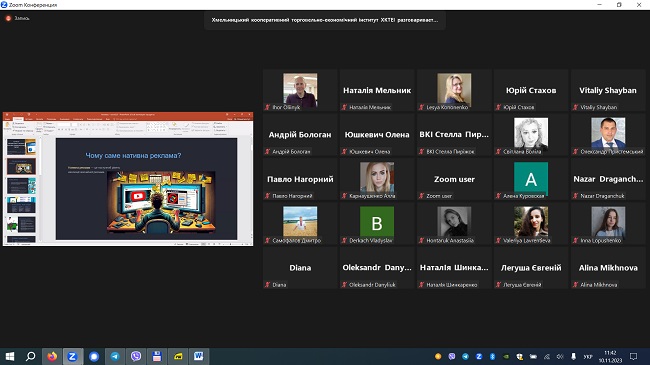Click the Bluetooth icon in the system tray

(492, 357)
